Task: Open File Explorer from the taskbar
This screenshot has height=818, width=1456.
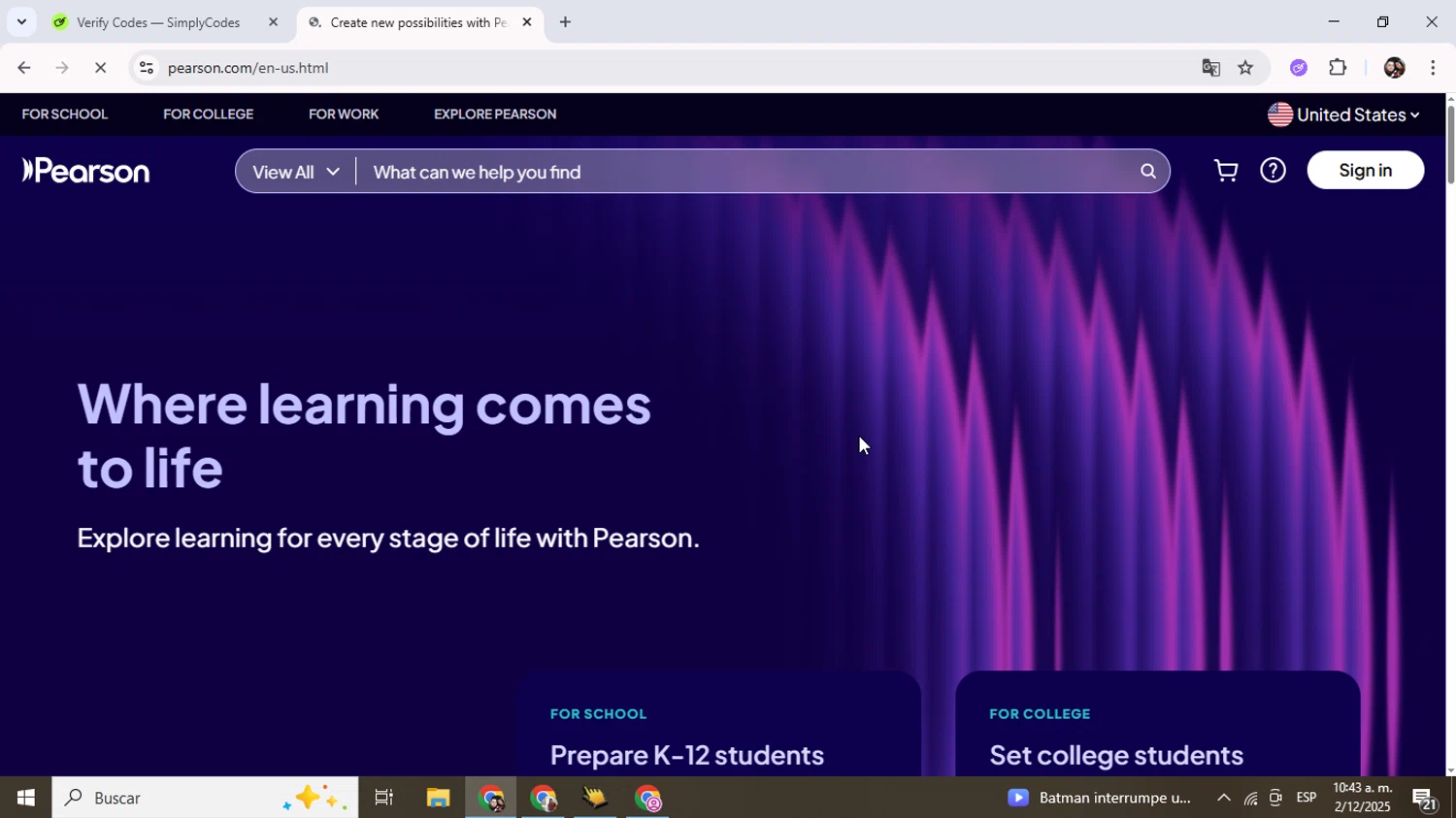Action: coord(438,798)
